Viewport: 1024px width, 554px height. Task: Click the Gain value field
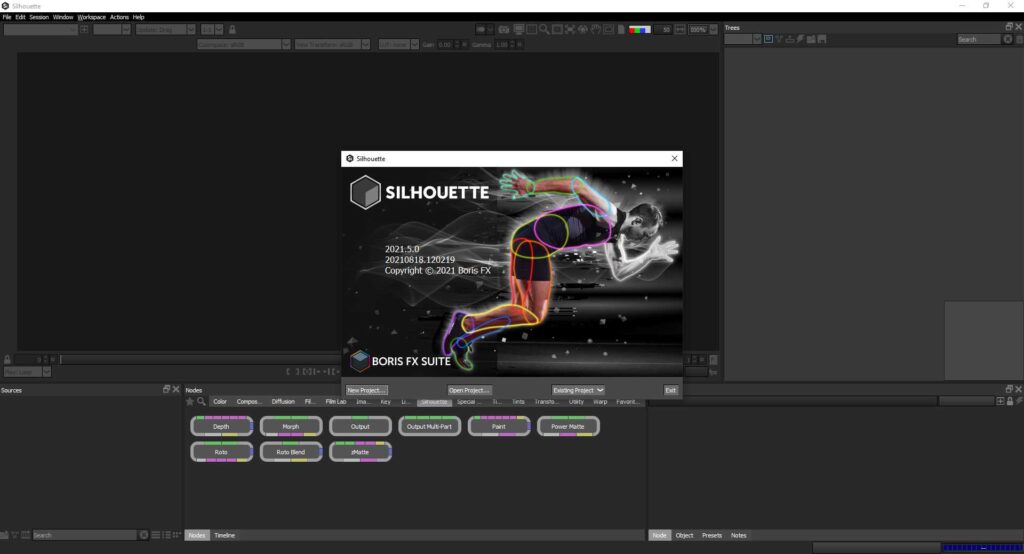[445, 44]
